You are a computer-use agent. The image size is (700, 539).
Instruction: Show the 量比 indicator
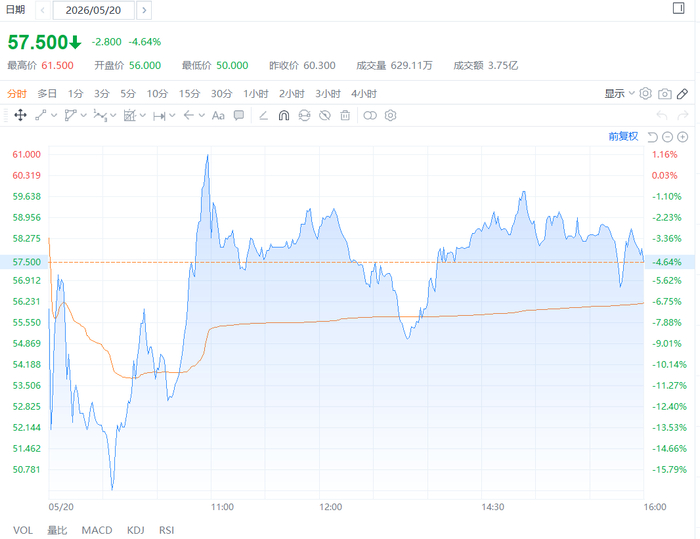click(x=57, y=530)
